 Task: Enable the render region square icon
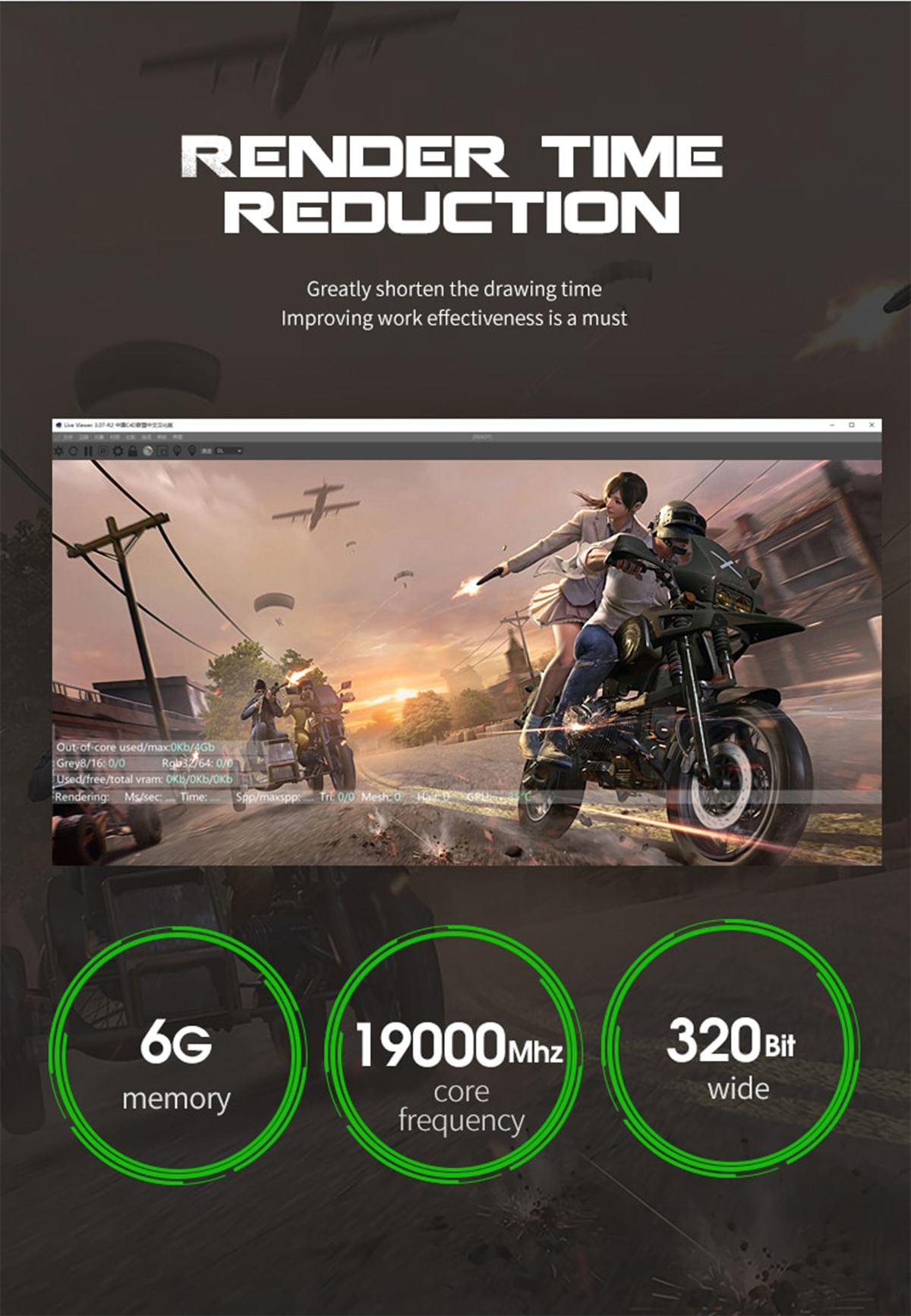162,451
